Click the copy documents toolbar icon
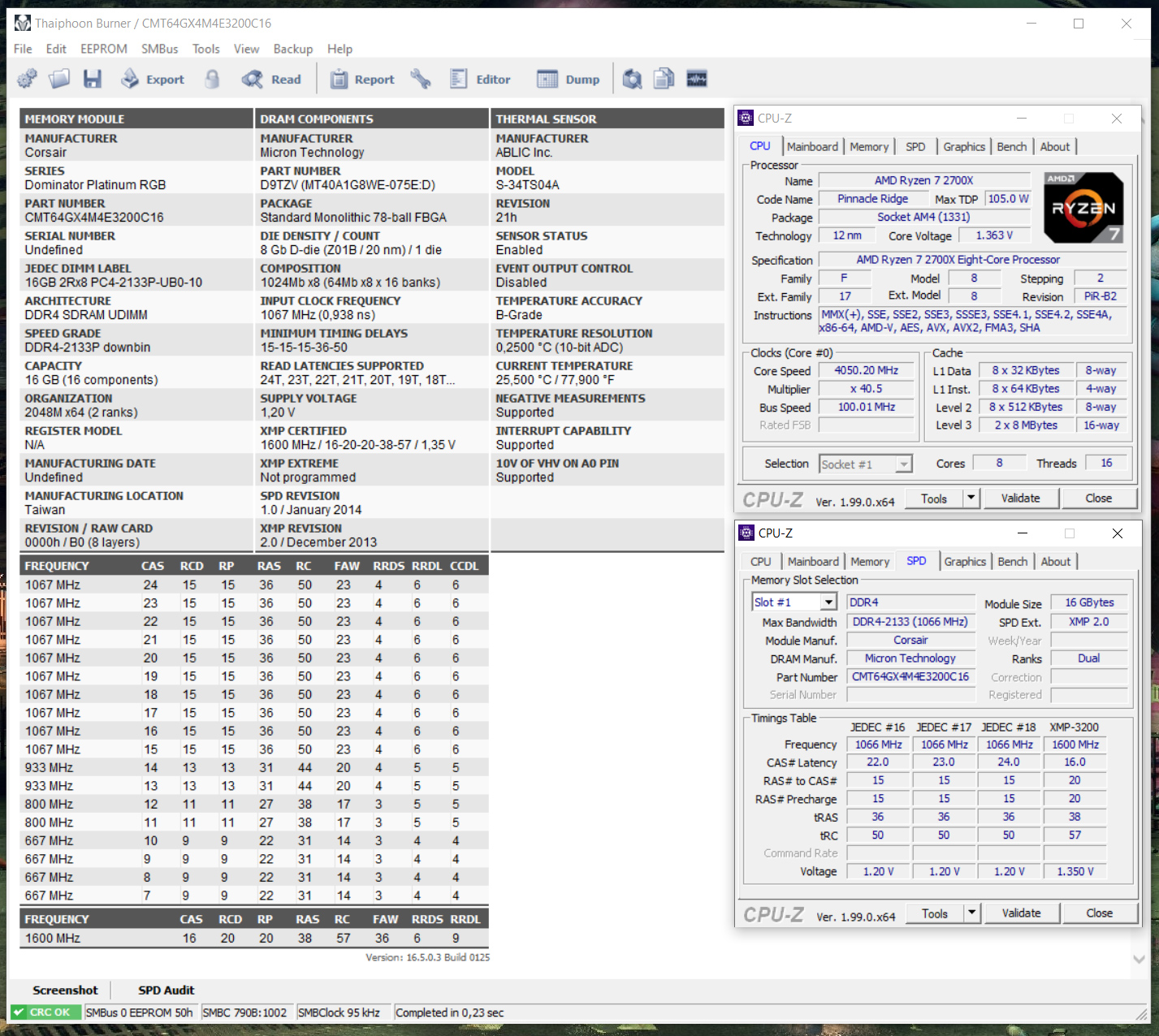1159x1036 pixels. click(664, 79)
